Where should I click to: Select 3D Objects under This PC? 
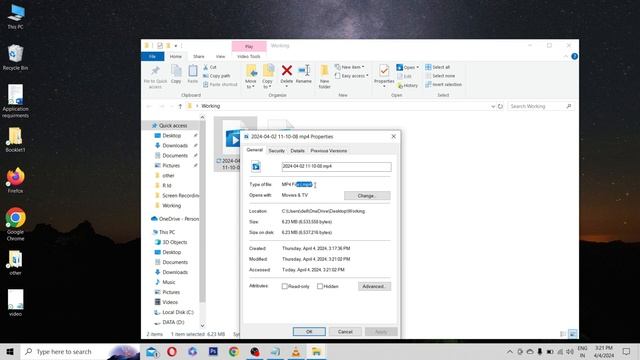click(171, 242)
